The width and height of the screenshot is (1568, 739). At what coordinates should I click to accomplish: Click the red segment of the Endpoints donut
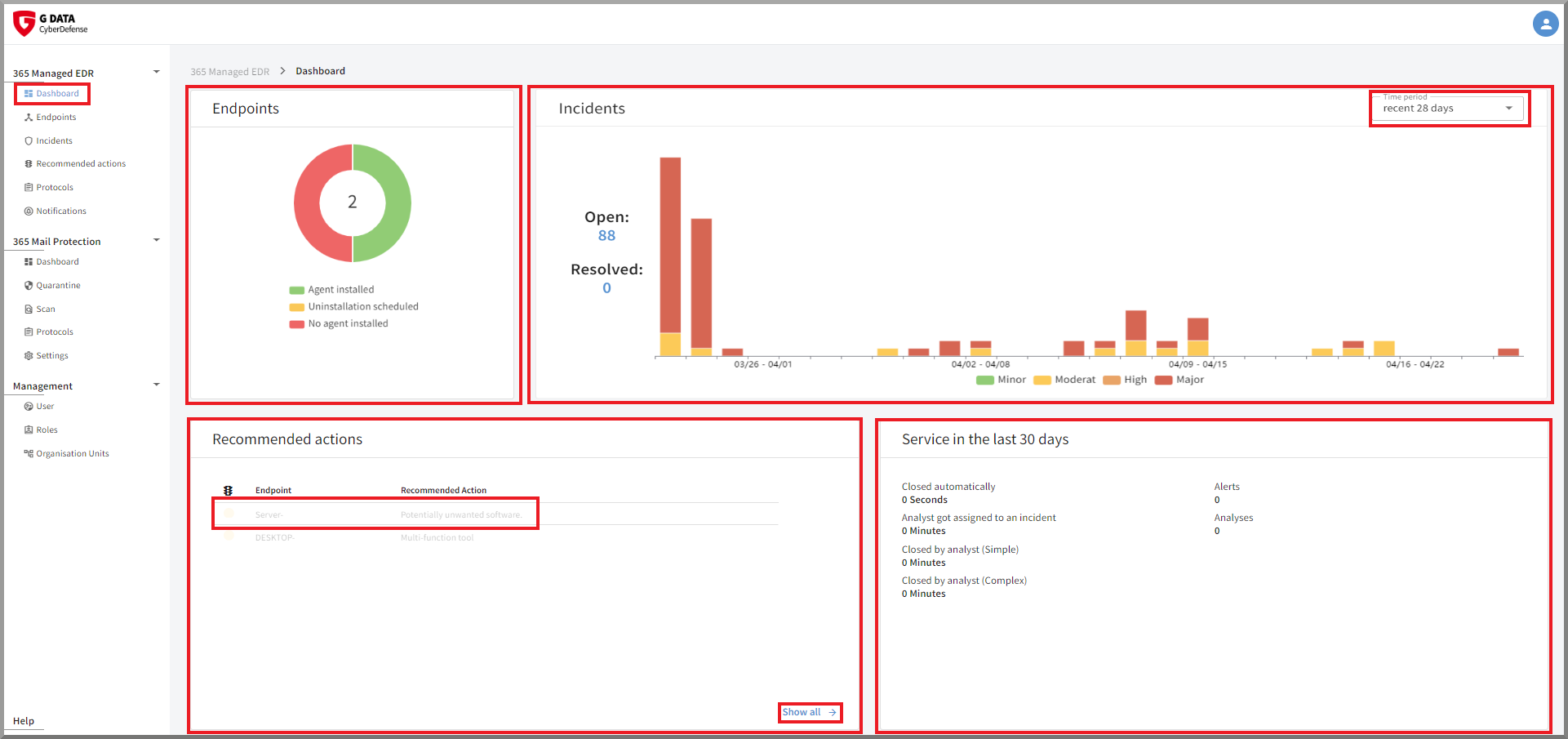(308, 203)
